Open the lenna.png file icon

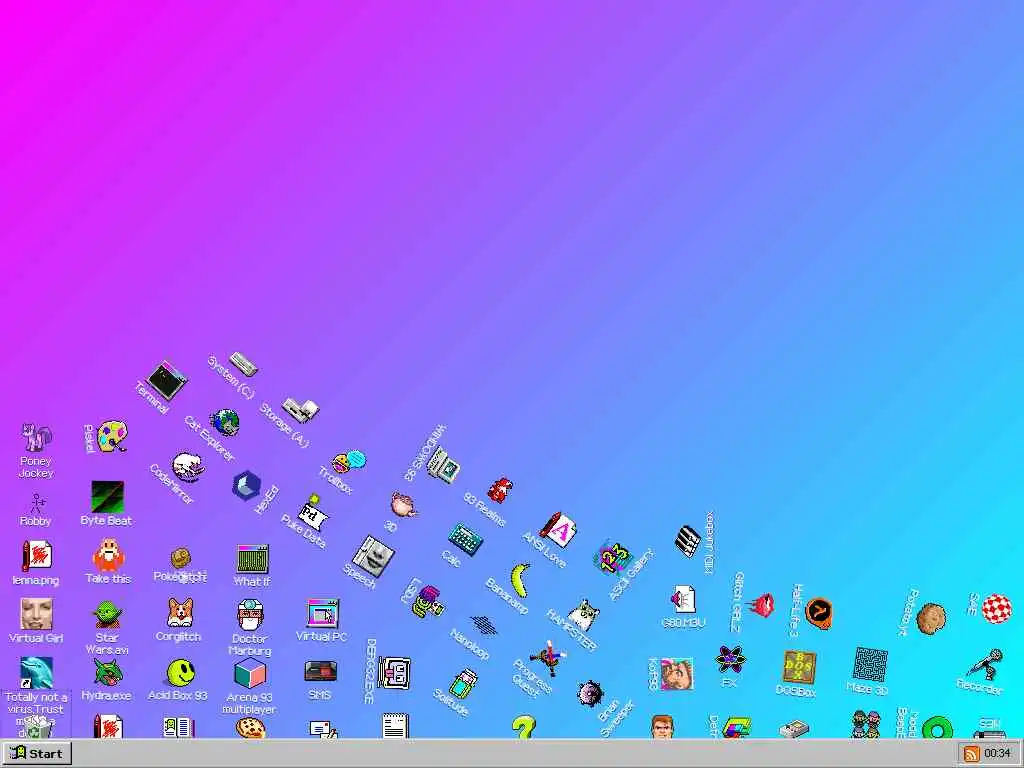pos(37,556)
